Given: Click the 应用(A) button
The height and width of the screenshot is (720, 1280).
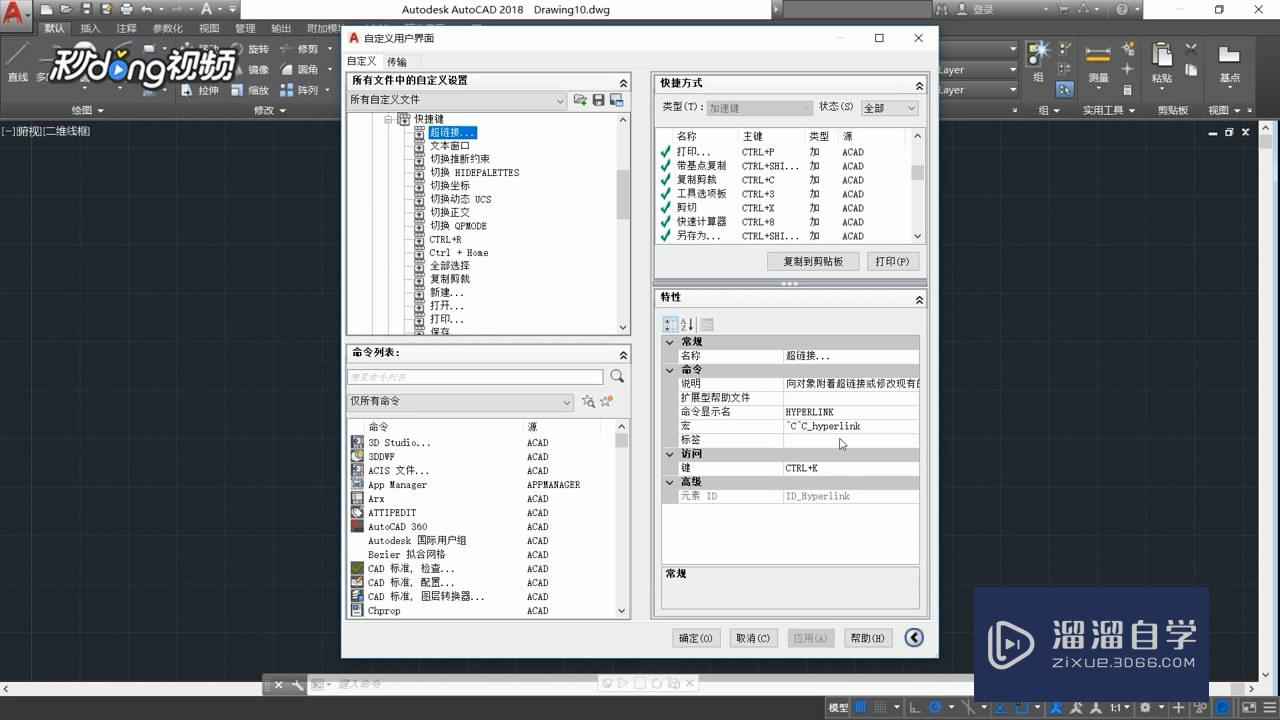Looking at the screenshot, I should coord(810,638).
